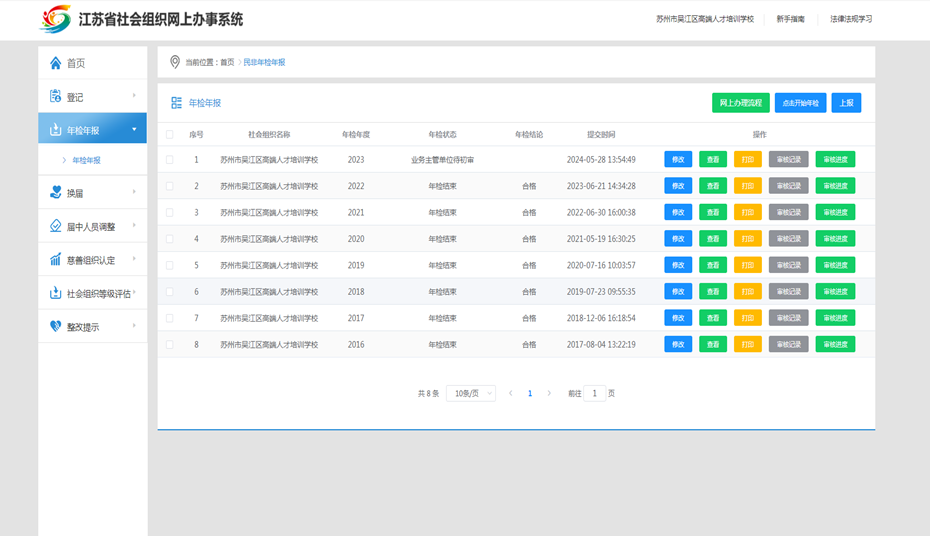
Task: Click 查看 for the 2019 row
Action: (713, 265)
